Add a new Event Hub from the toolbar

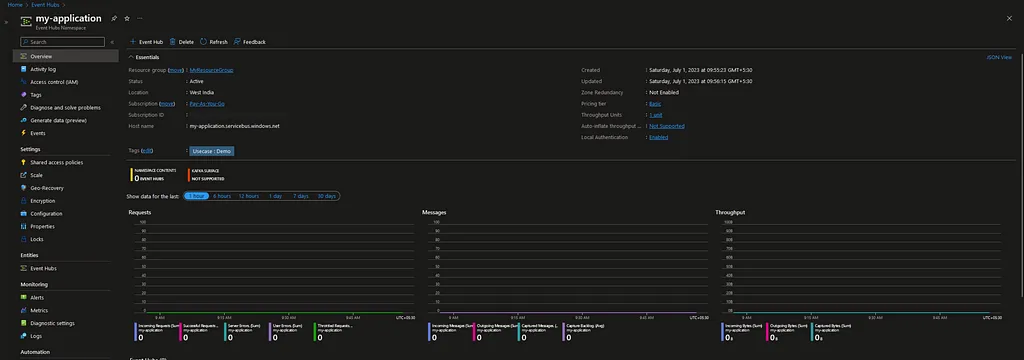tap(146, 42)
